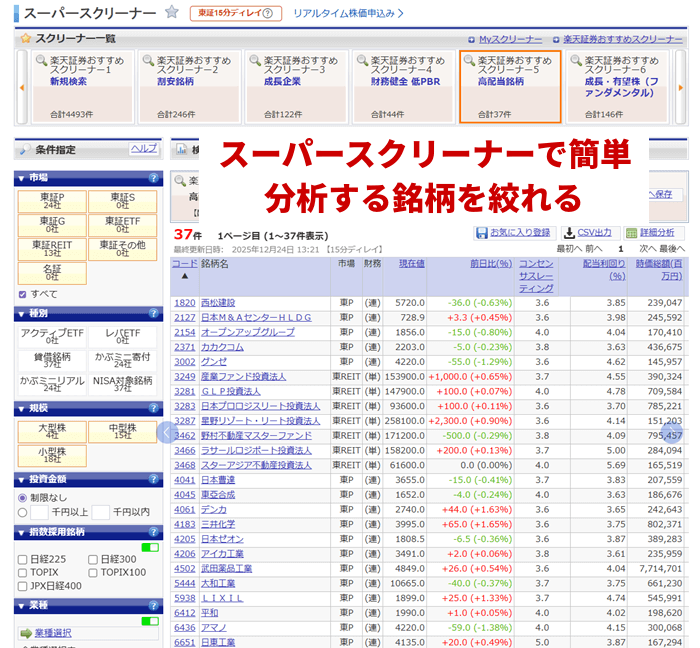This screenshot has height=648, width=700.
Task: Click the table icon for 詳細分析
Action: pos(631,233)
